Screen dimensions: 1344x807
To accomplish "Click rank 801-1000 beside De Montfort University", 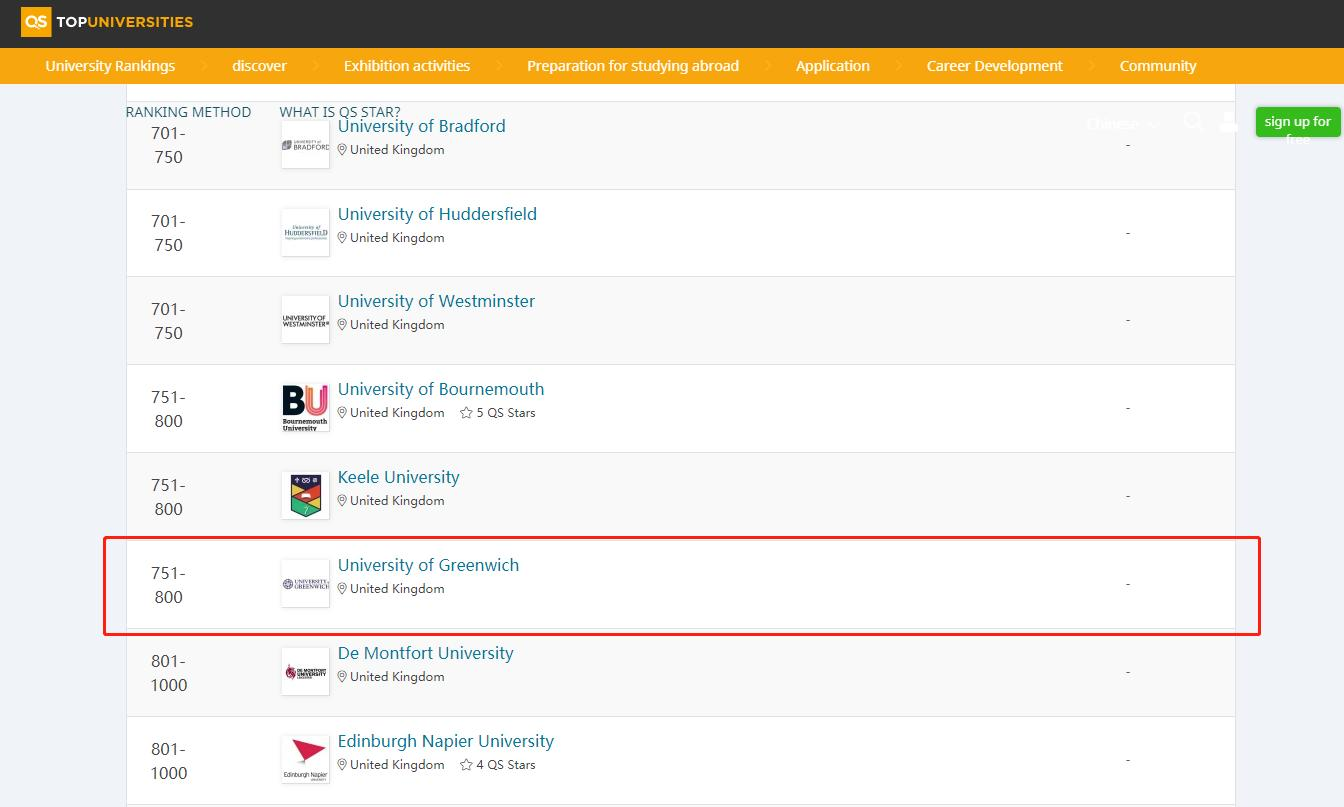I will (x=168, y=673).
